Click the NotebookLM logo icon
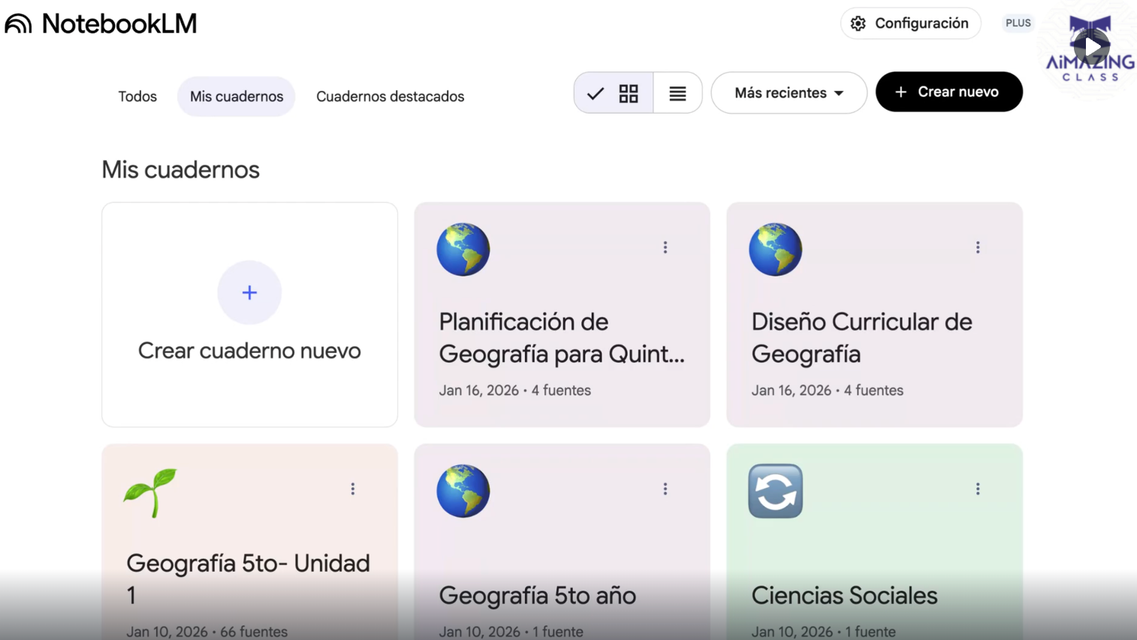 point(19,24)
